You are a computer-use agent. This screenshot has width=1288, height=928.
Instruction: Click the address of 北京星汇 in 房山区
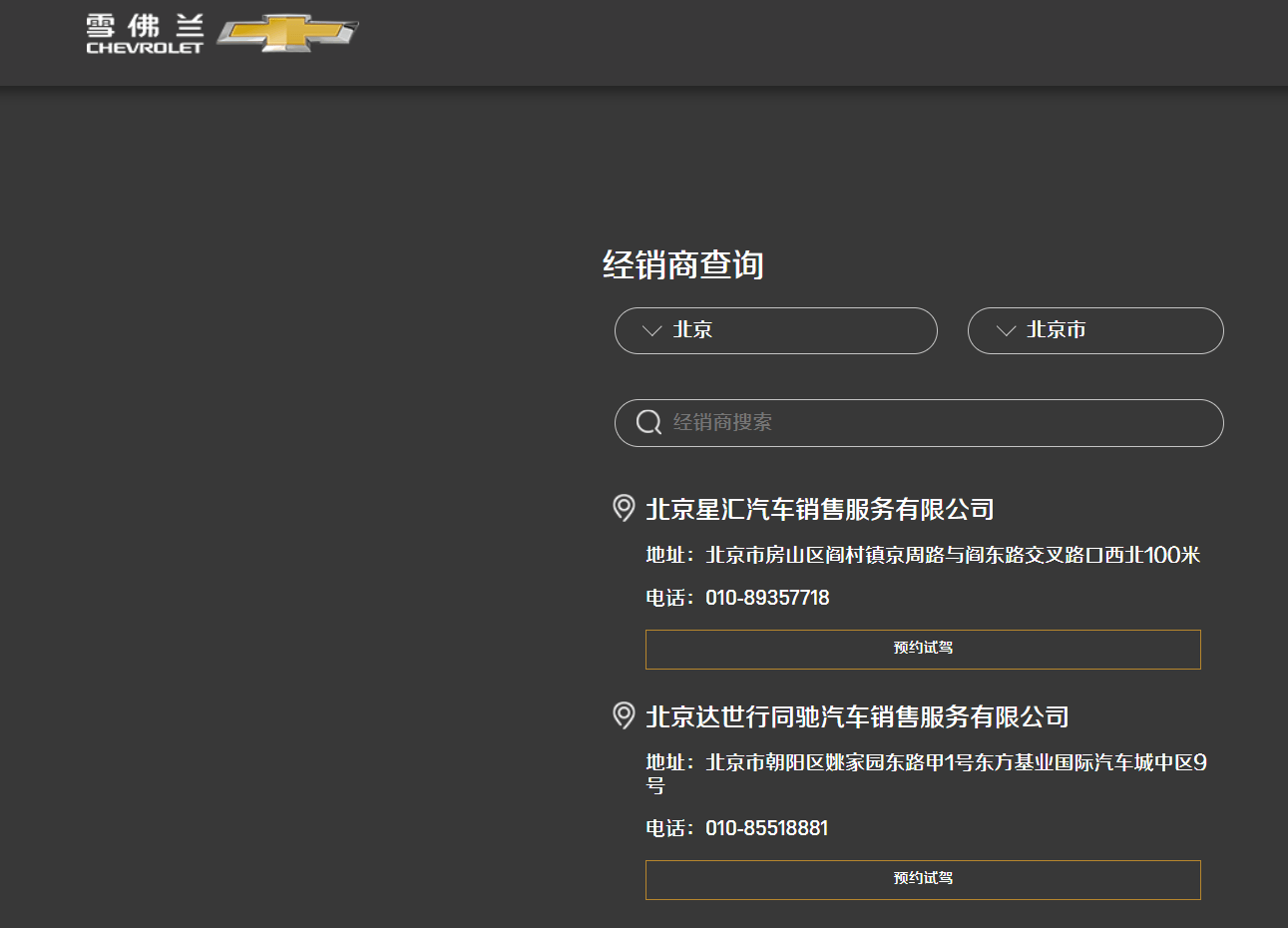click(x=923, y=555)
